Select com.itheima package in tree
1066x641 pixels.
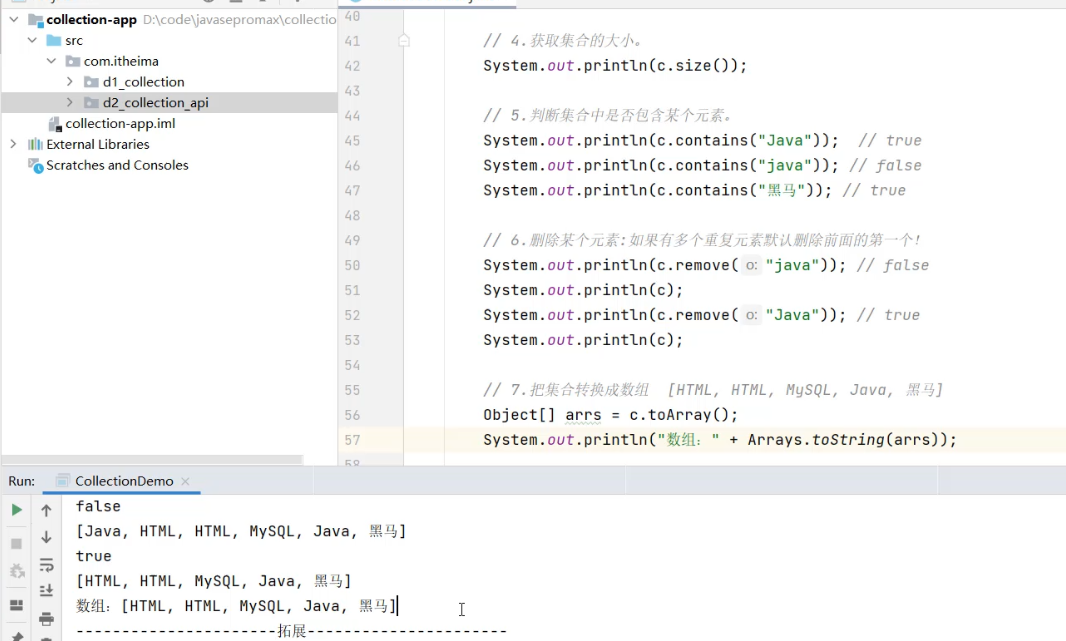[x=121, y=61]
